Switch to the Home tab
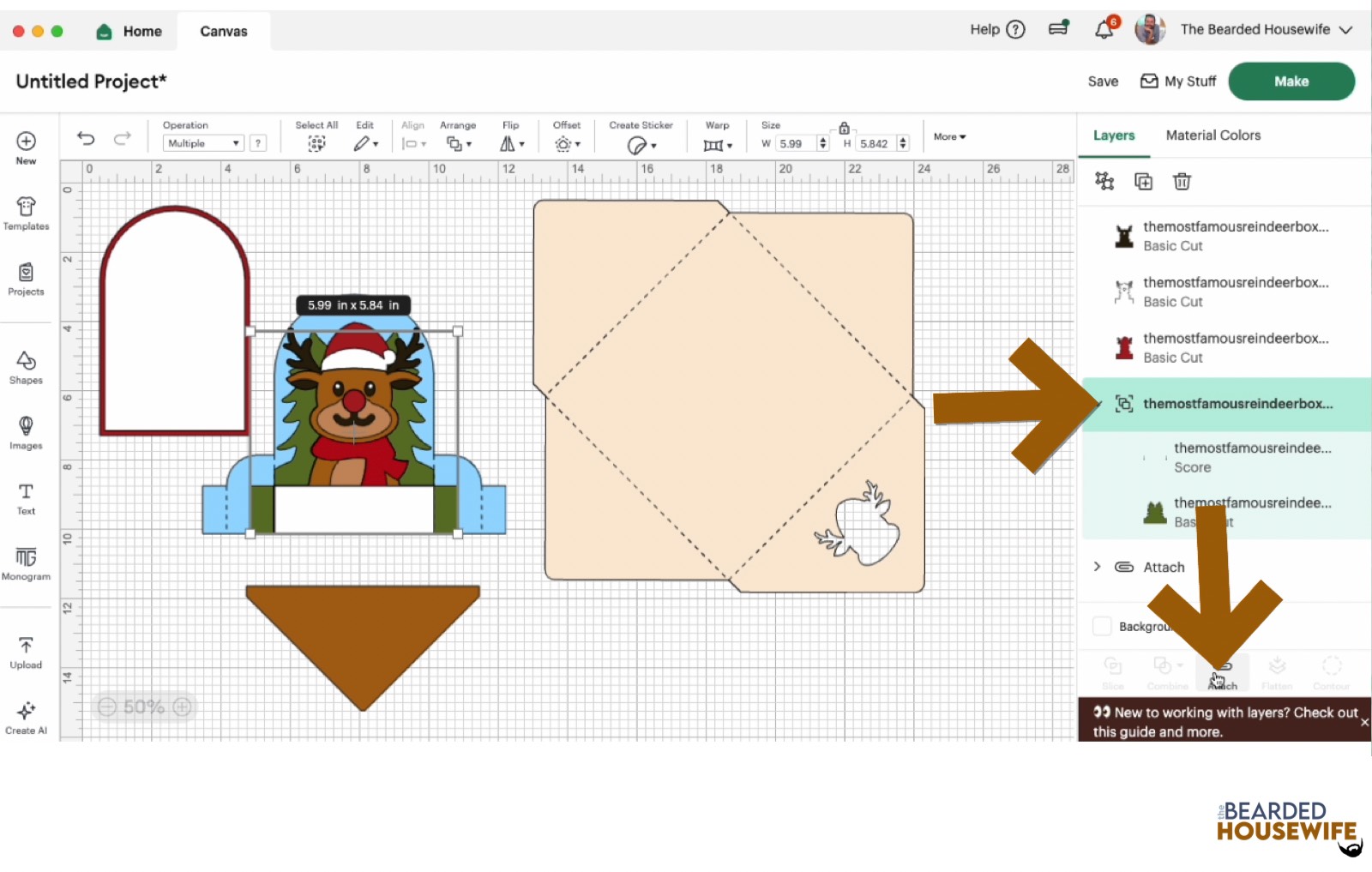1372x872 pixels. [129, 31]
